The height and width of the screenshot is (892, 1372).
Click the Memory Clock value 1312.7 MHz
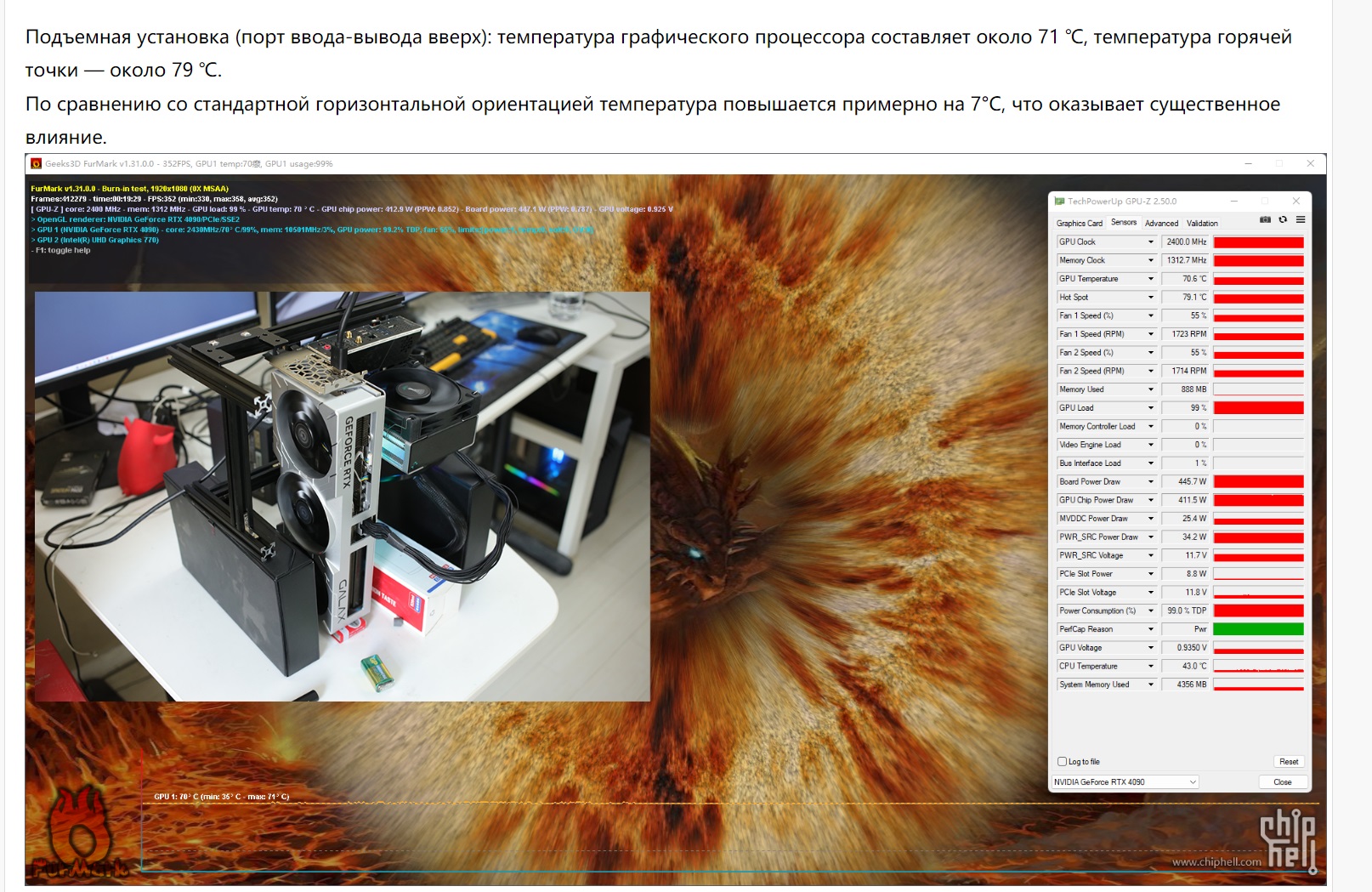coord(1185,260)
